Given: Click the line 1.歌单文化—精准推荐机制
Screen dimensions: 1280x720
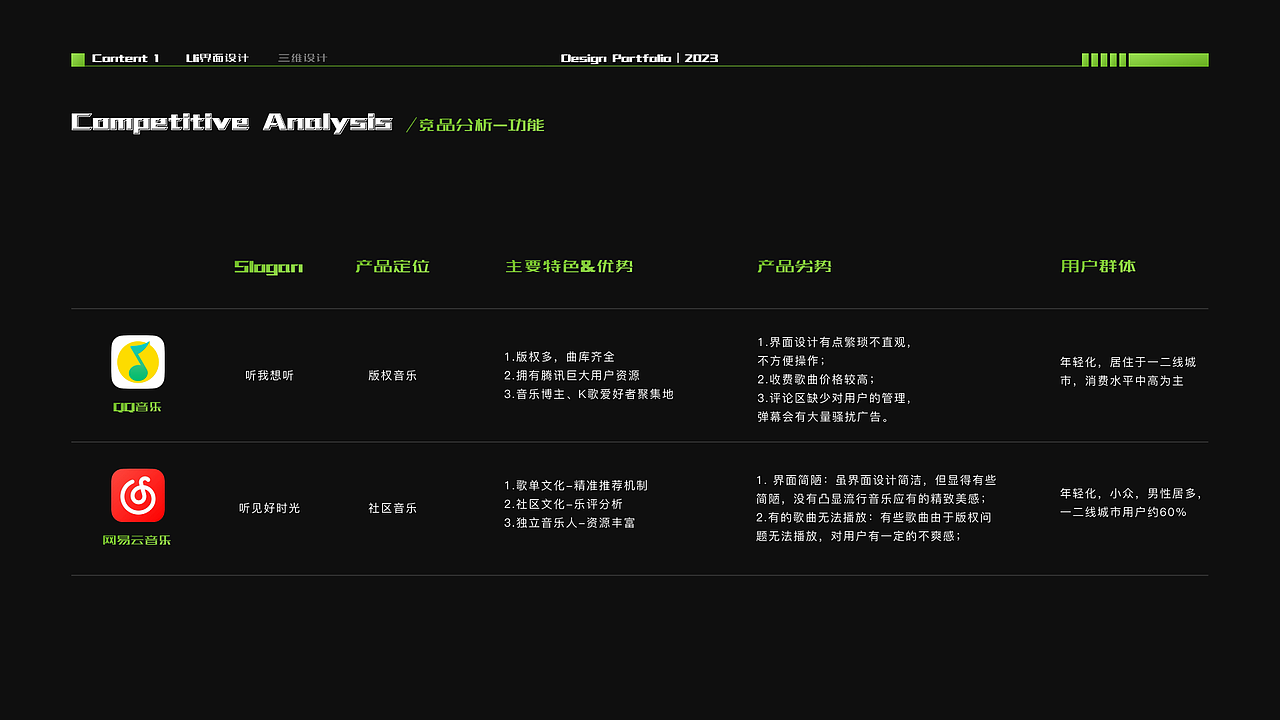Looking at the screenshot, I should [576, 486].
